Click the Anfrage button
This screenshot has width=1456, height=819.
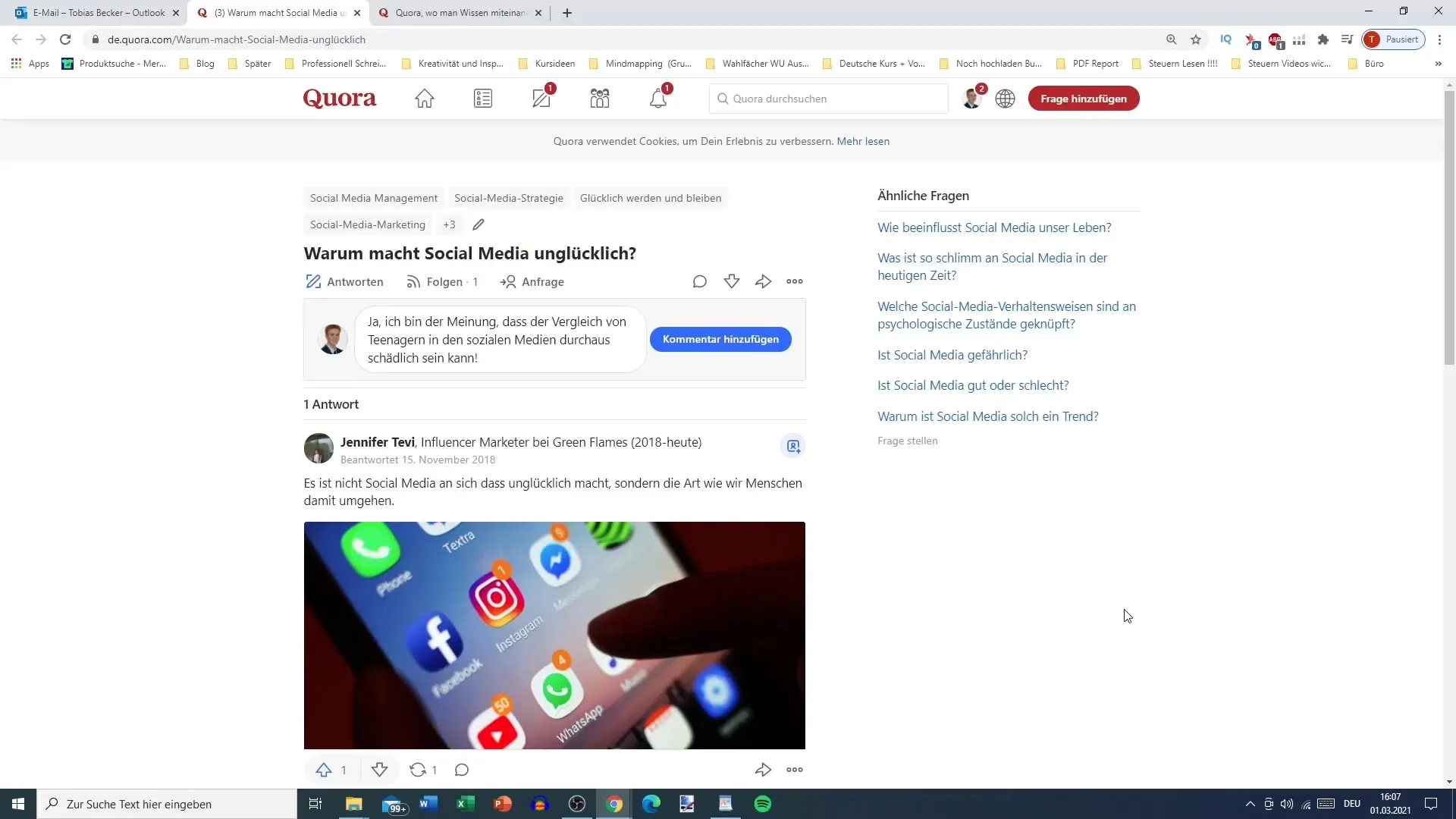point(532,281)
